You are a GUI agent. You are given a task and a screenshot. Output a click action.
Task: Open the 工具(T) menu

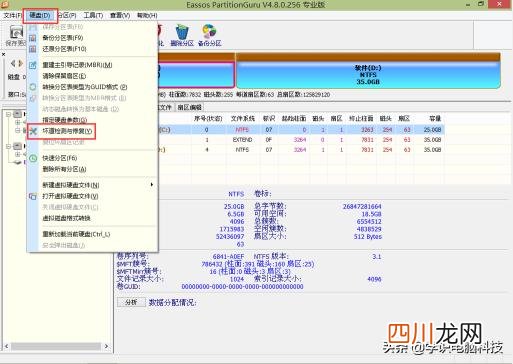coord(93,15)
